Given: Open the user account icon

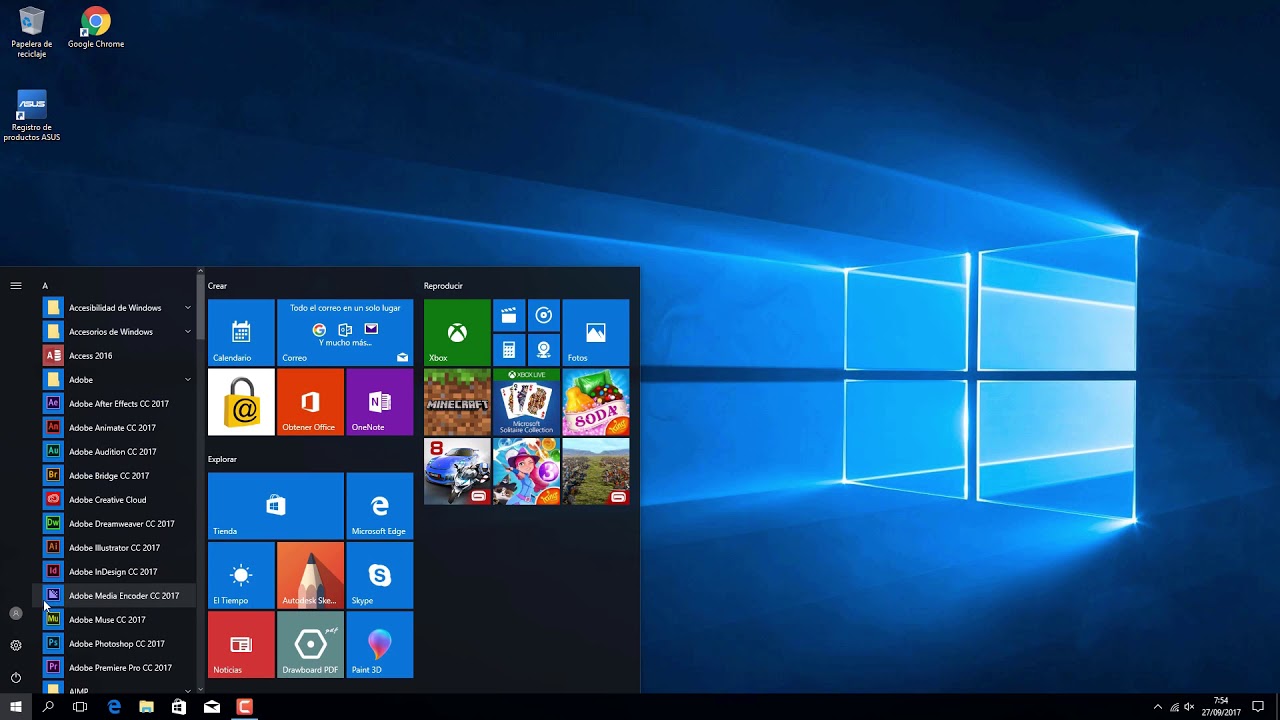Looking at the screenshot, I should click(x=16, y=613).
